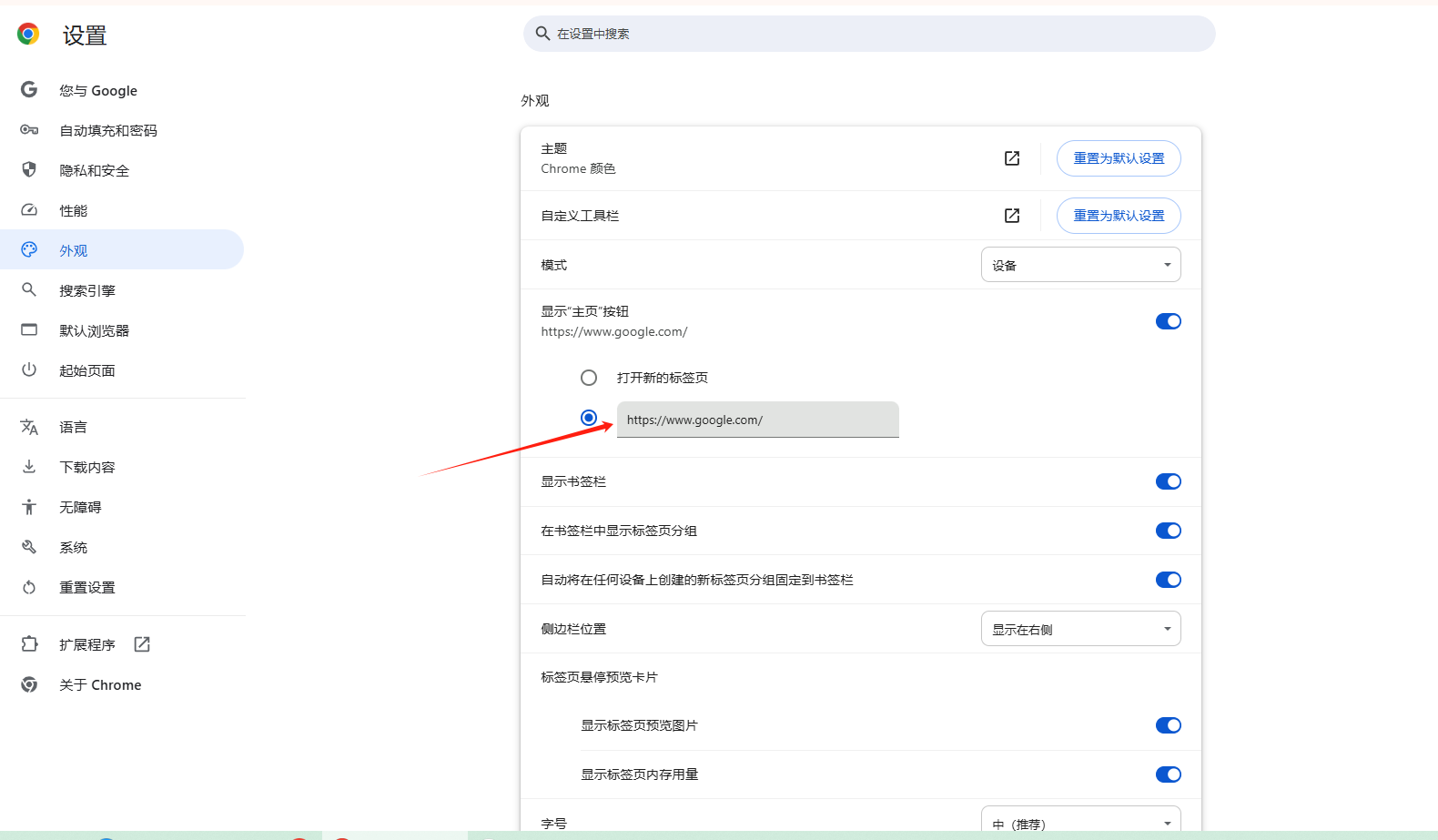This screenshot has width=1438, height=840.
Task: Click the 自定义工具栏 row label
Action: (x=580, y=216)
